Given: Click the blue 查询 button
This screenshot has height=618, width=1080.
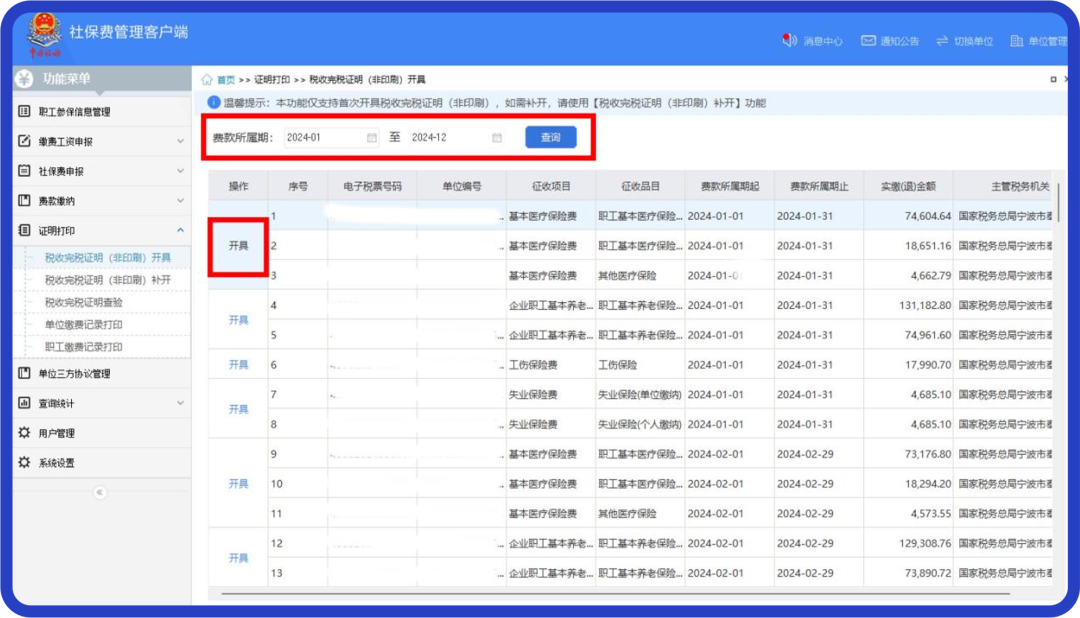Looking at the screenshot, I should (551, 138).
